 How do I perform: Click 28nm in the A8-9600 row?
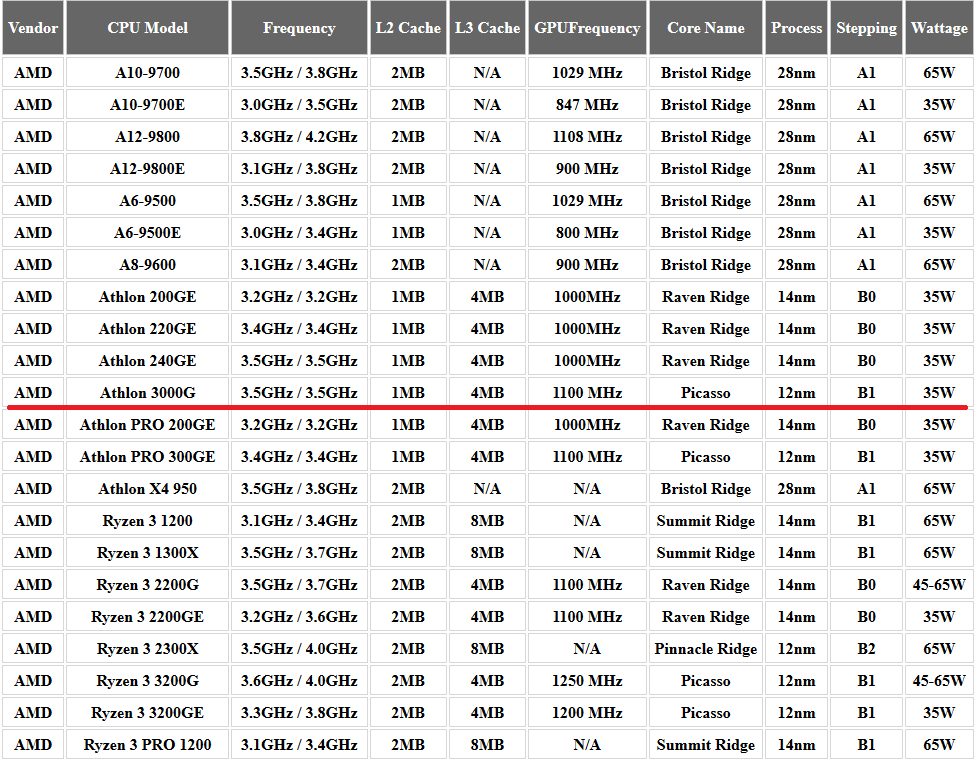point(797,265)
